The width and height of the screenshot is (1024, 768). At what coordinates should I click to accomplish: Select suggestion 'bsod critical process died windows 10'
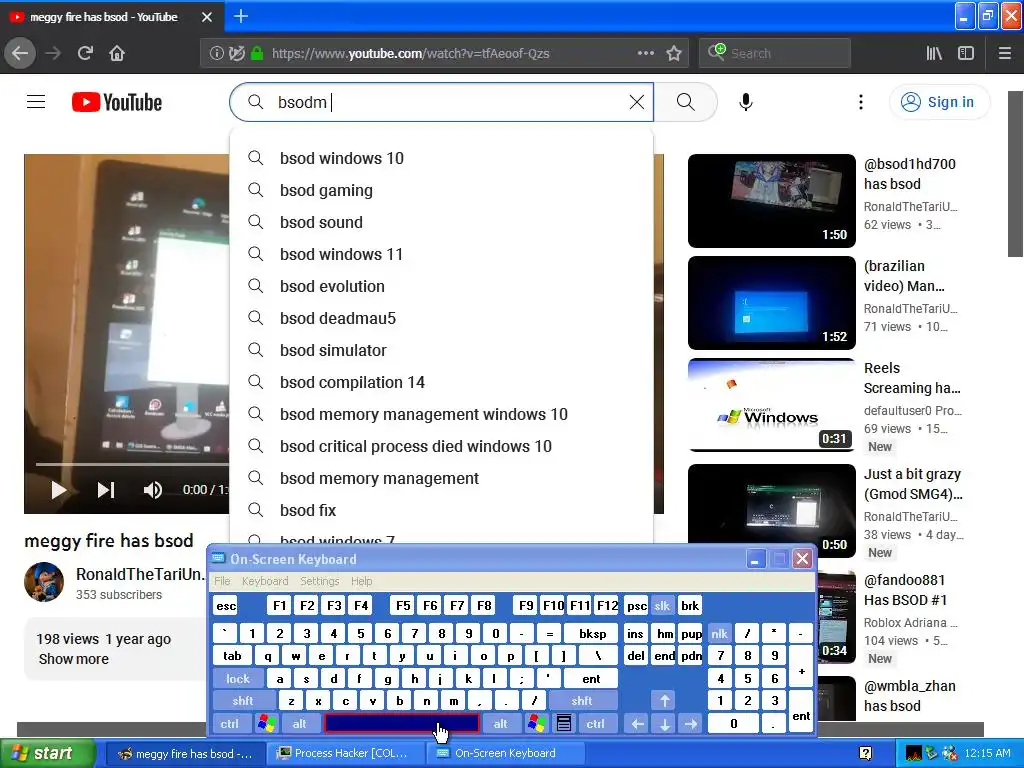pyautogui.click(x=441, y=446)
